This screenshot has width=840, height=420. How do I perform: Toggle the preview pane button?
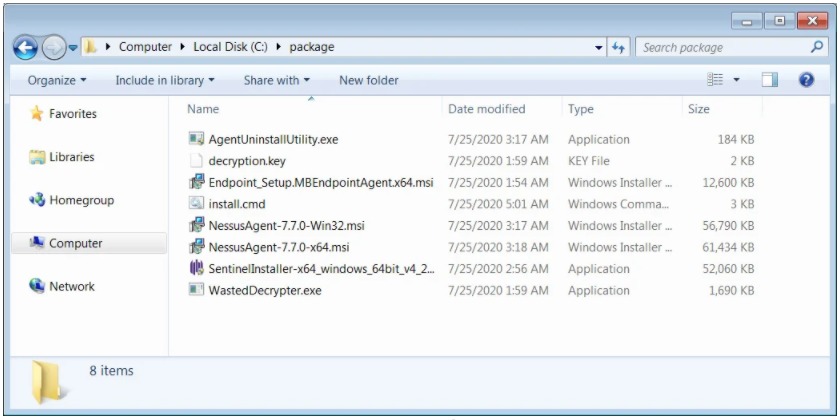pos(770,80)
